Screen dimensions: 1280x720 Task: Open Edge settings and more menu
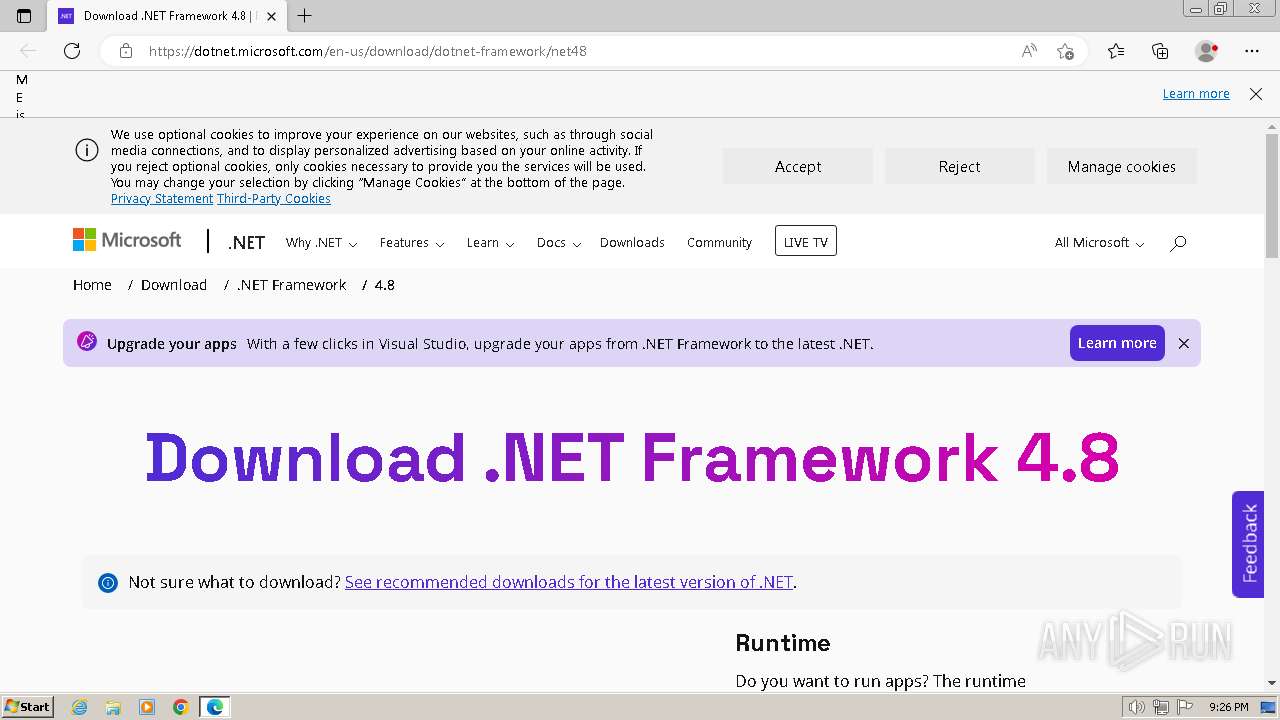tap(1252, 51)
